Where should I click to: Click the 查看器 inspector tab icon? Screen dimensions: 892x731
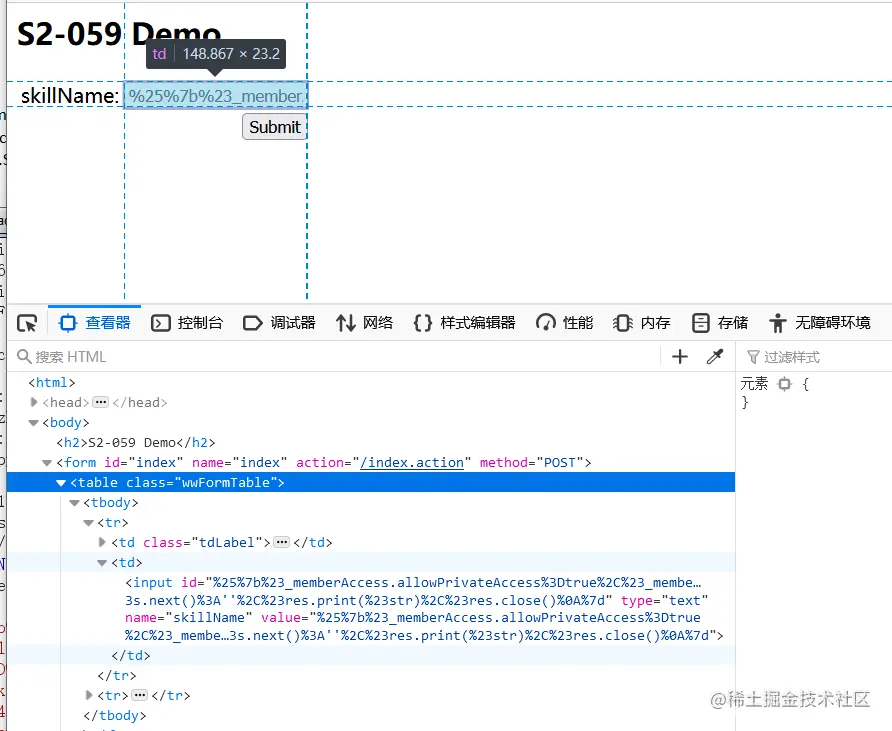coord(68,323)
